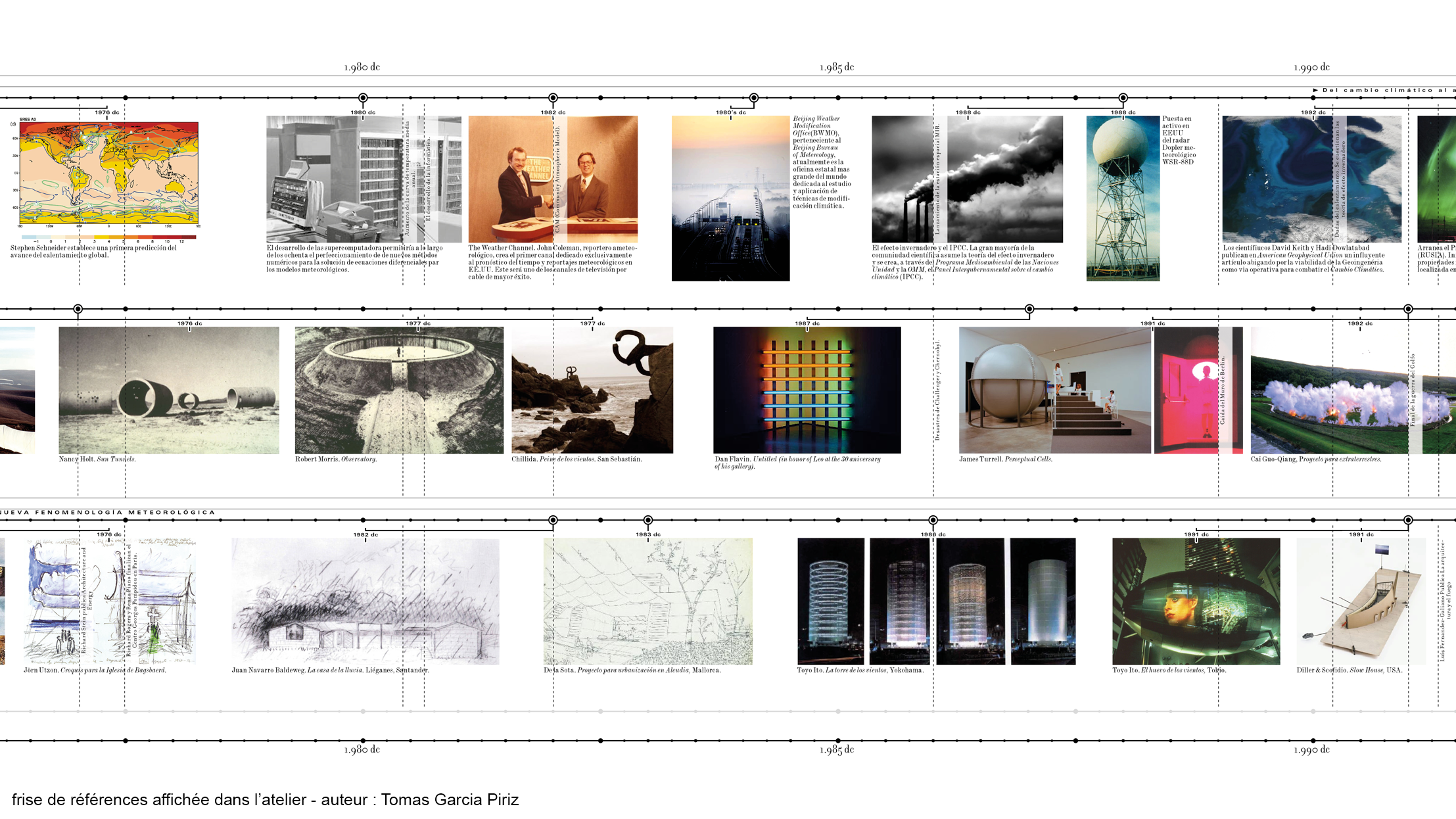This screenshot has width=1456, height=819.
Task: Open the blue satellite ocean swirl image
Action: coord(1312,179)
